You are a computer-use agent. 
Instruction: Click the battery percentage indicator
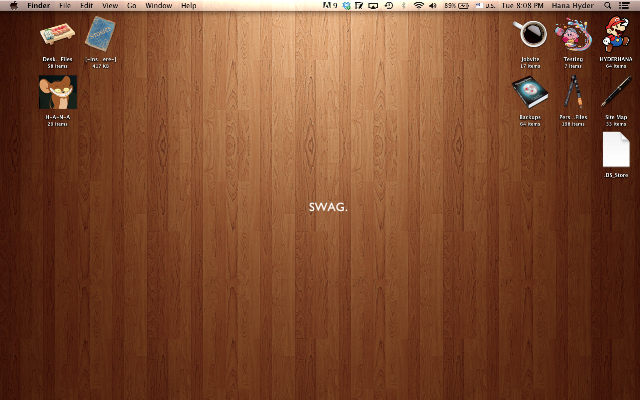(456, 5)
